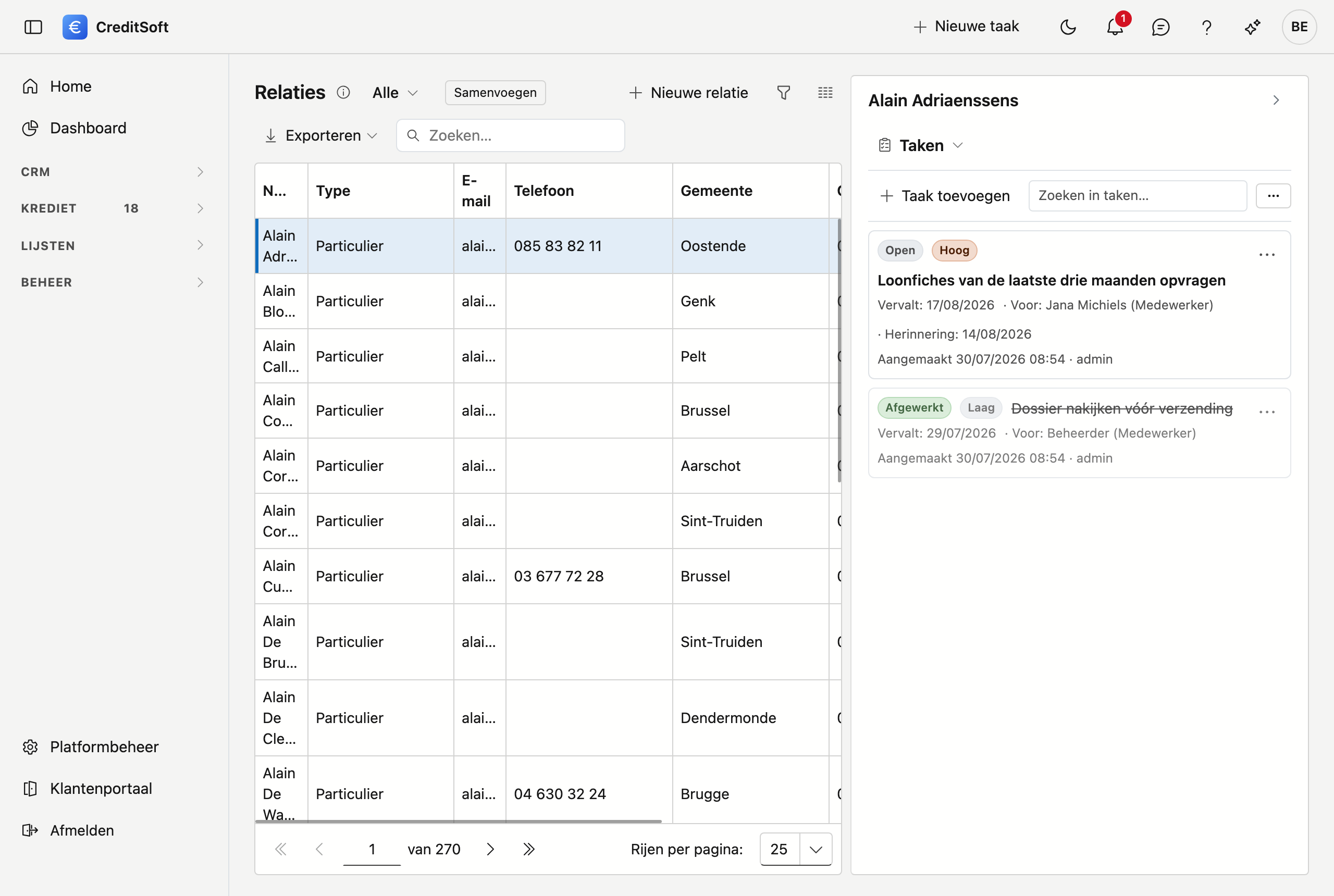Go to the previous page
Image resolution: width=1334 pixels, height=896 pixels.
click(x=319, y=850)
